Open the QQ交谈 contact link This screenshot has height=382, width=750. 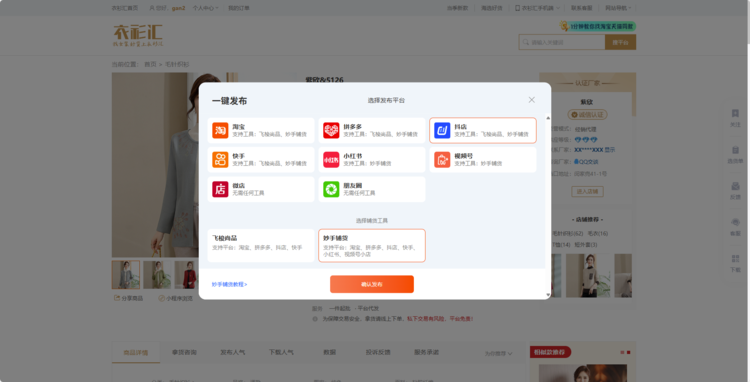click(586, 162)
